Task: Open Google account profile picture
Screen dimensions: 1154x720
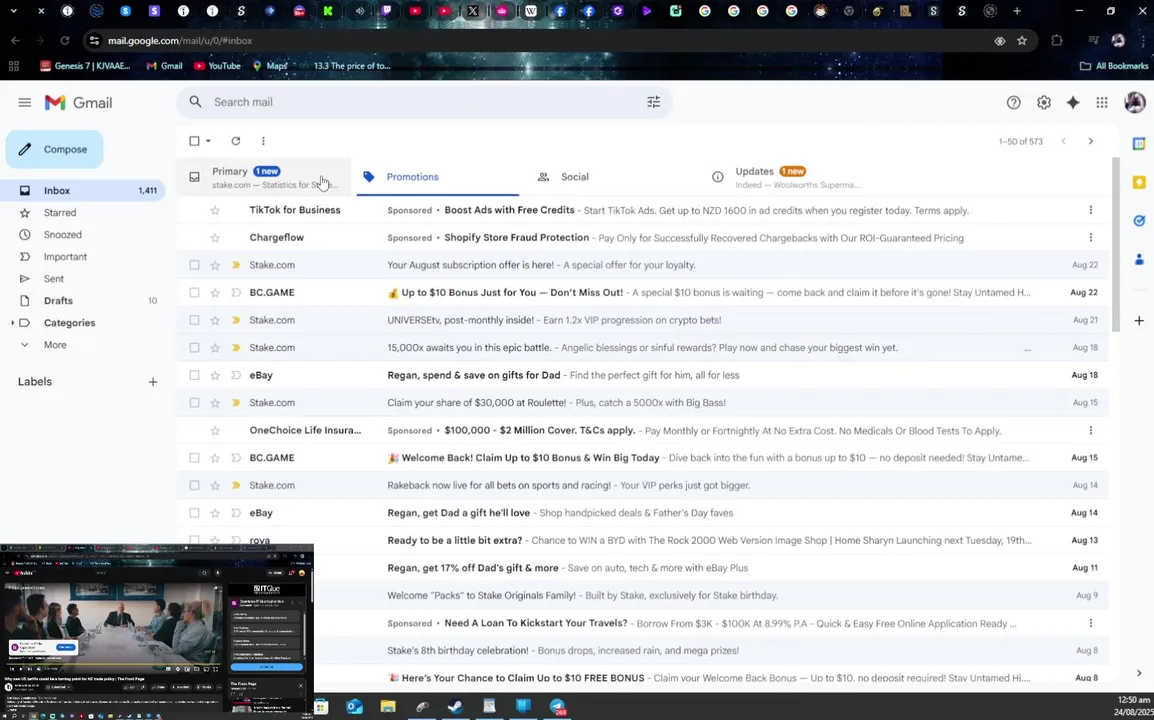Action: tap(1135, 102)
